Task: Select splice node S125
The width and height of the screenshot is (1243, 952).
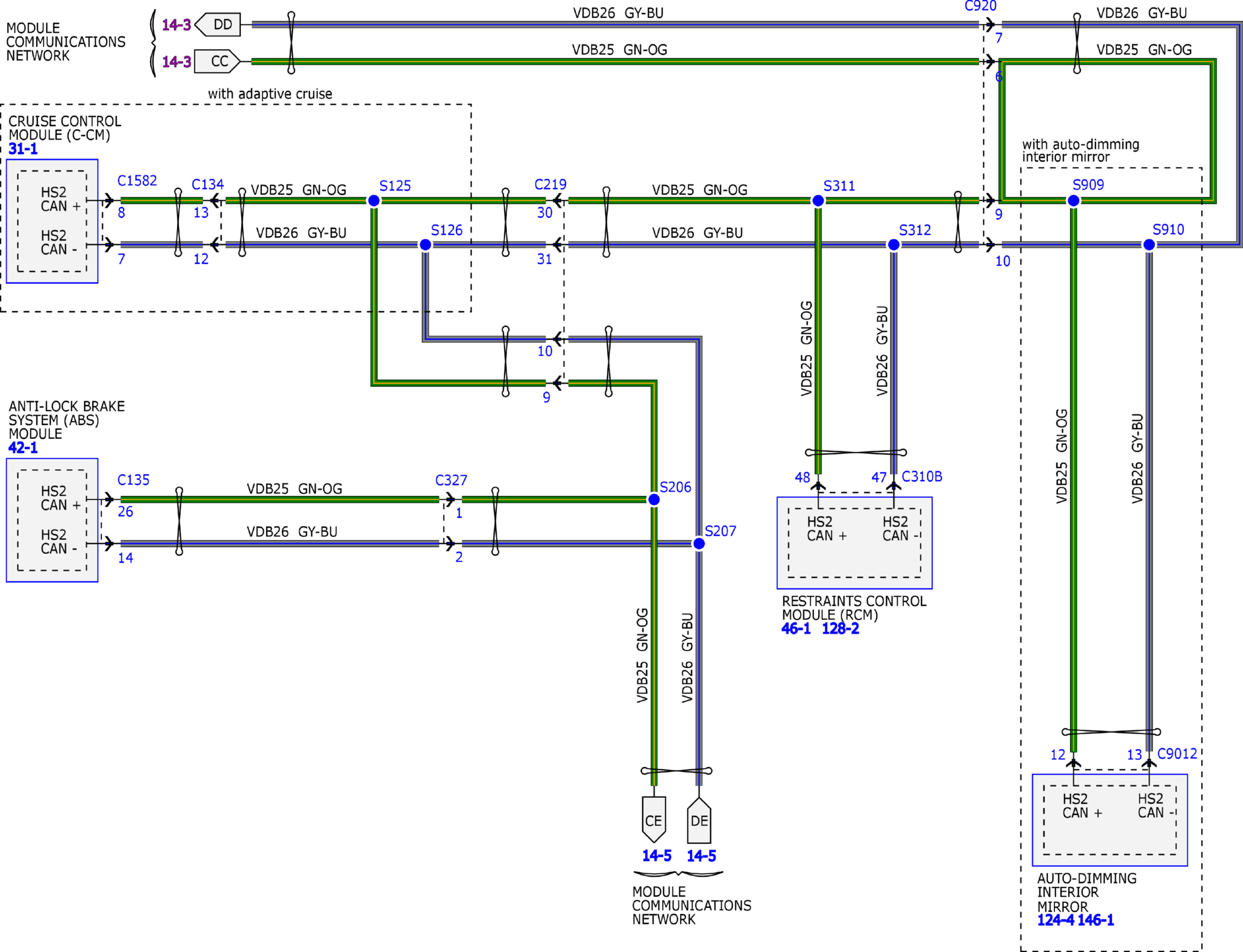Action: 373,201
